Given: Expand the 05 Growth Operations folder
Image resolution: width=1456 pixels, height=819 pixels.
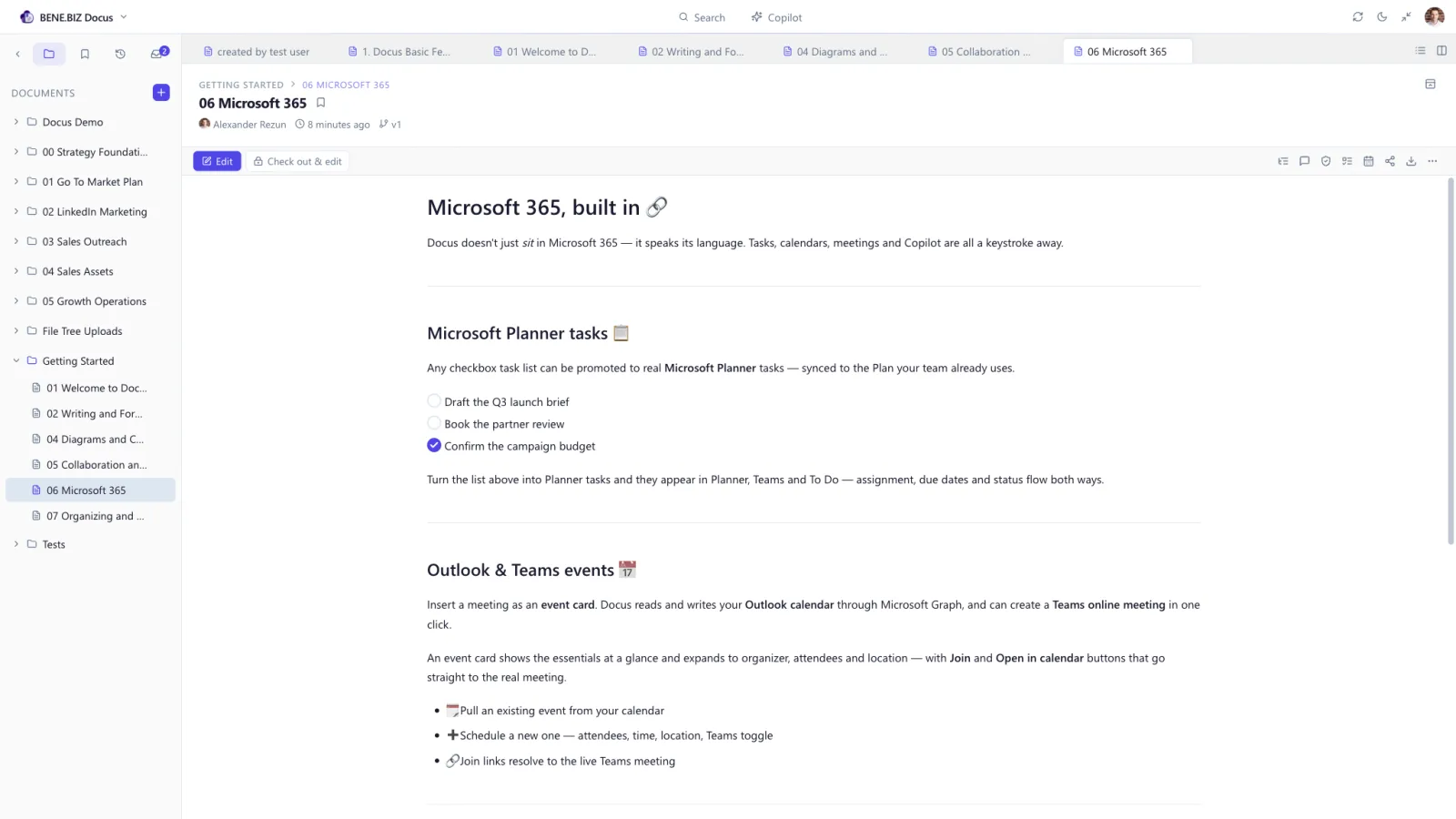Looking at the screenshot, I should coord(16,301).
